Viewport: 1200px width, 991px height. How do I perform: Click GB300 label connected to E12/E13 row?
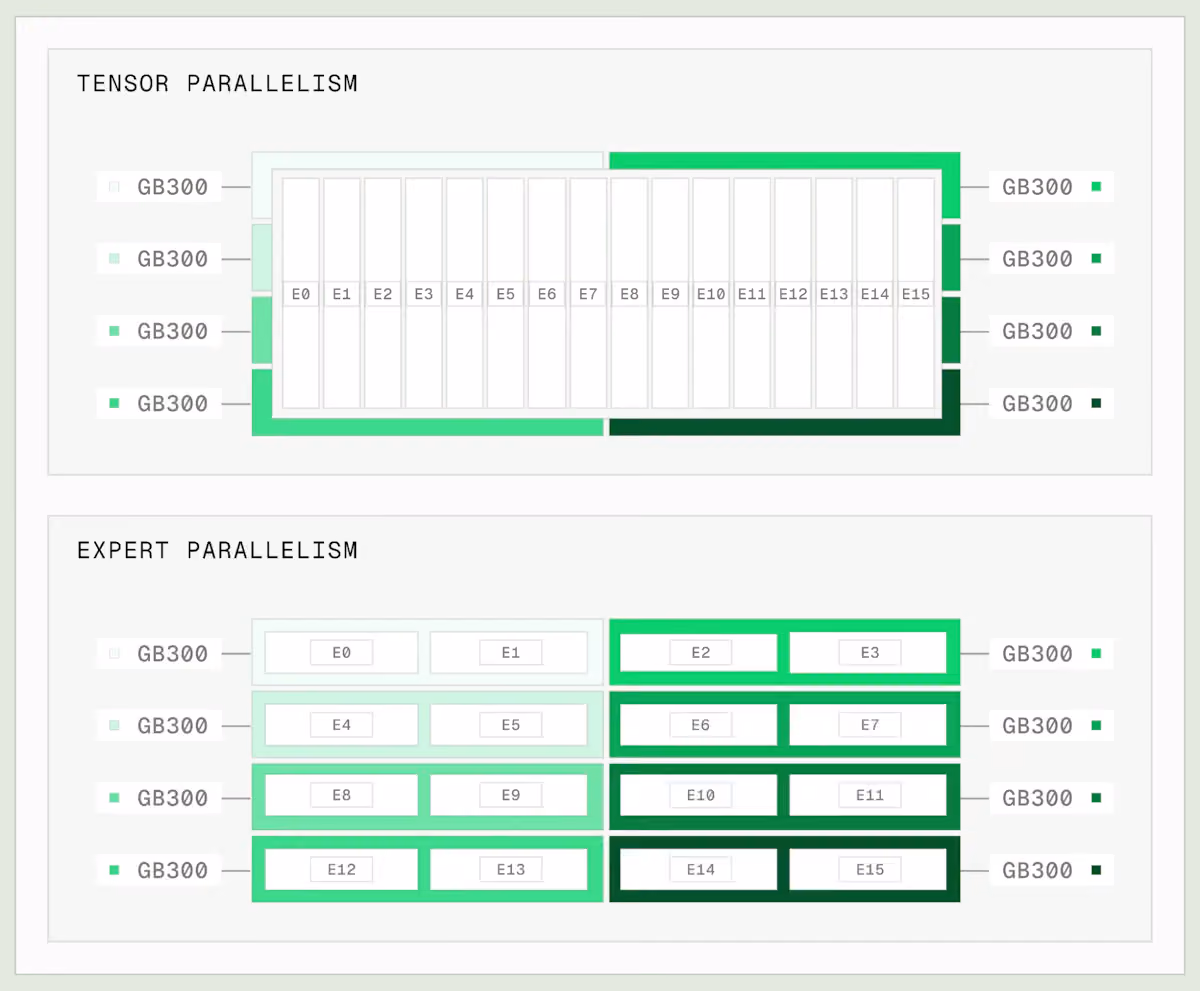pyautogui.click(x=173, y=870)
